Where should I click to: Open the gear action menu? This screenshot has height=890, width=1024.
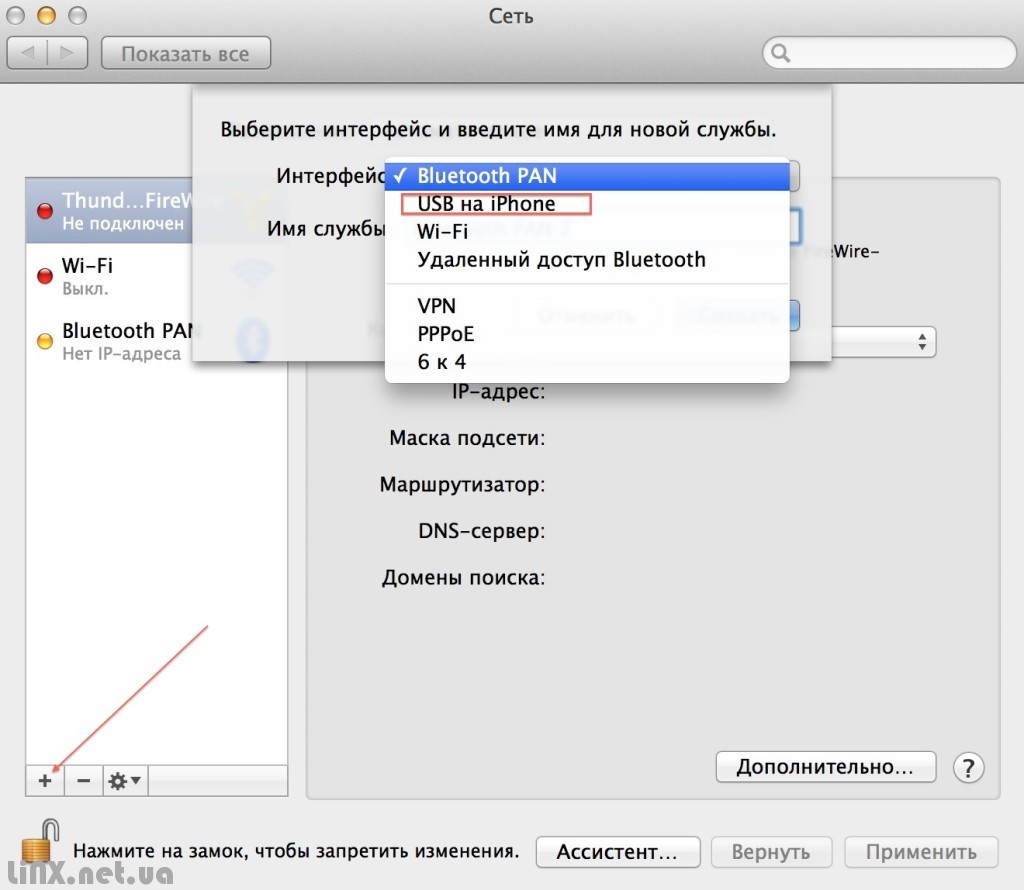(x=125, y=780)
